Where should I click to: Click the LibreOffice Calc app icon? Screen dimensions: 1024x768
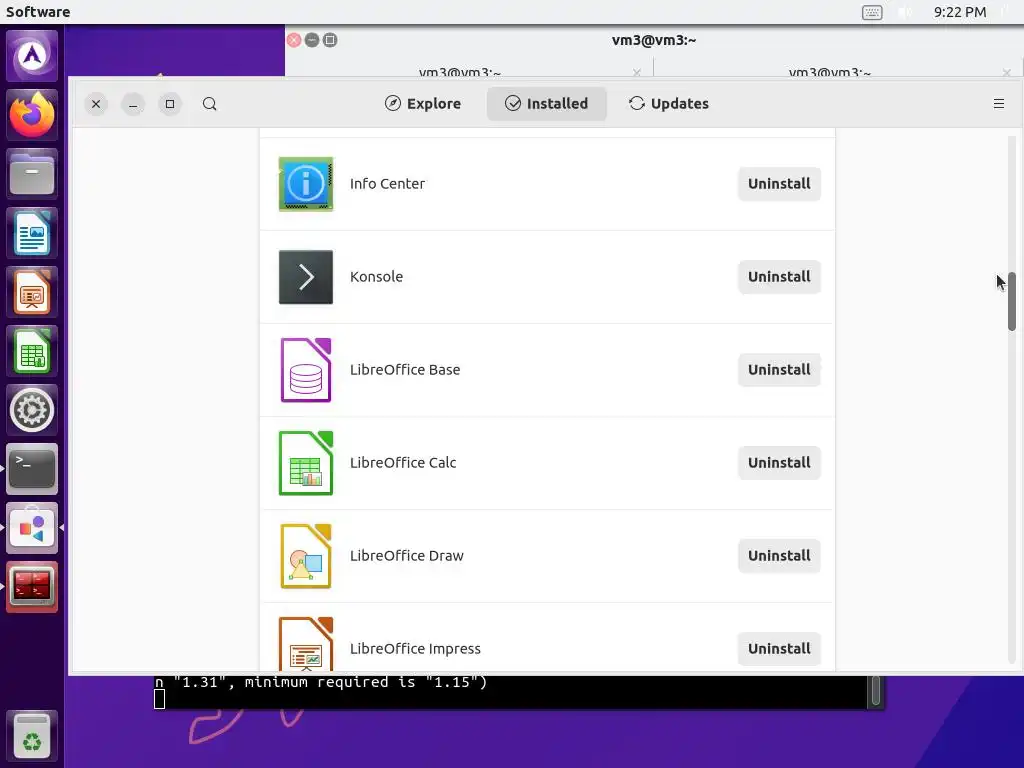306,463
